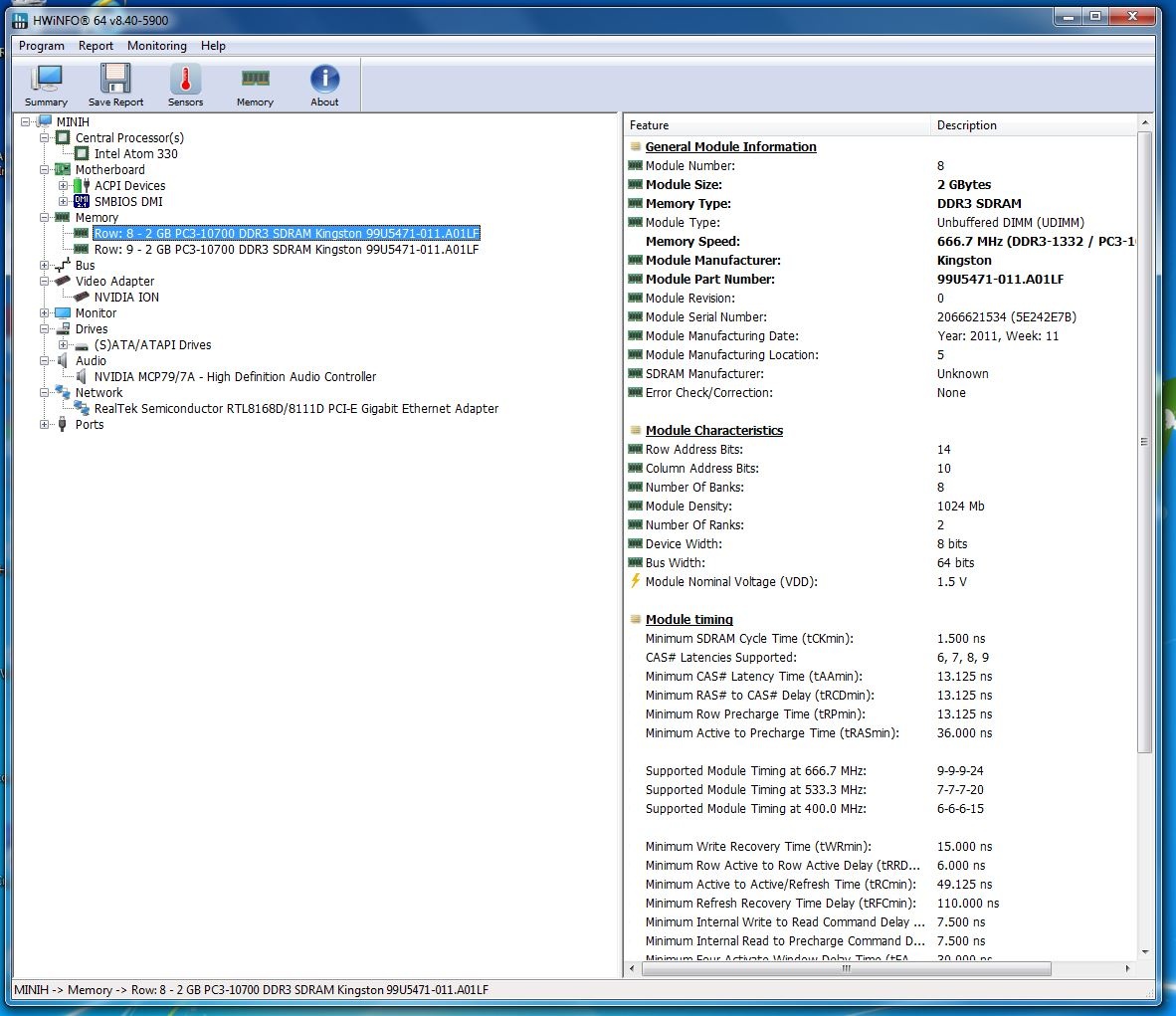Open the Monitoring menu
Image resolution: width=1176 pixels, height=1016 pixels.
coord(157,46)
